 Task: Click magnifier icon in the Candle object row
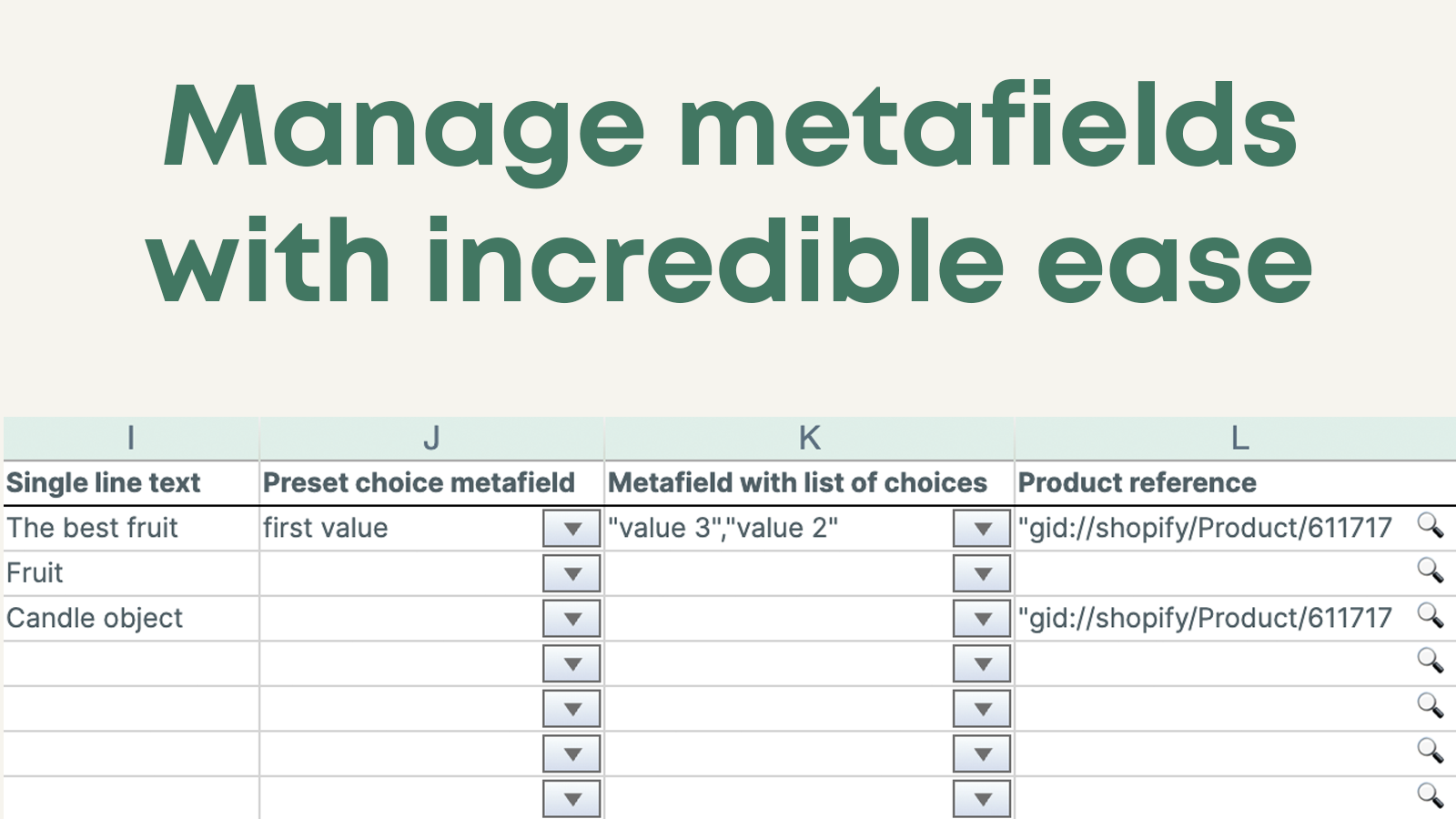point(1430,617)
